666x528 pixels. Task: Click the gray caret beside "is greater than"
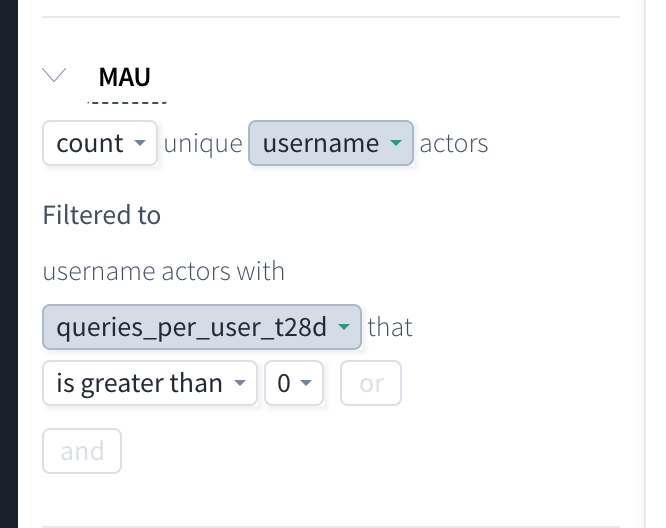pos(240,383)
